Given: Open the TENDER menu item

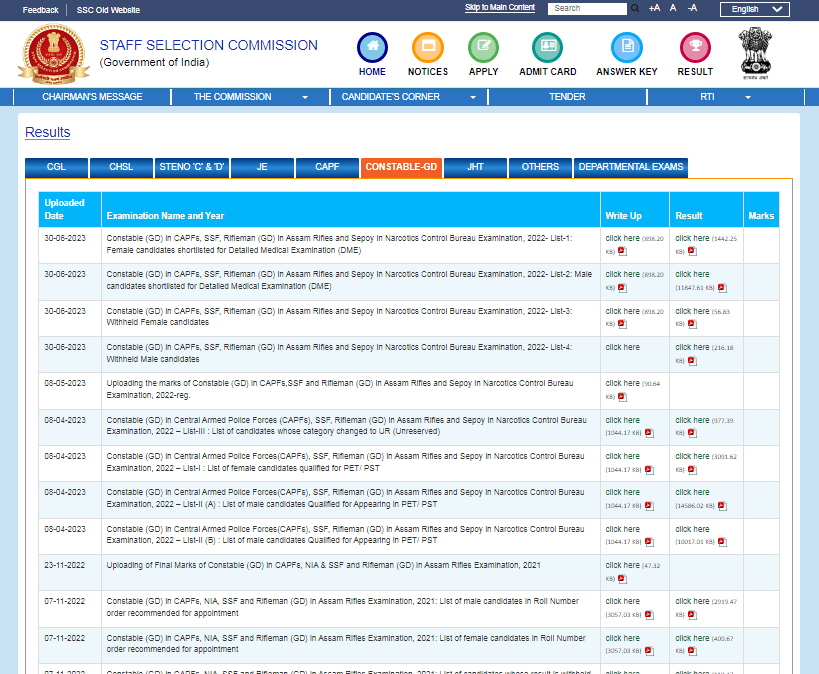Looking at the screenshot, I should tap(567, 97).
